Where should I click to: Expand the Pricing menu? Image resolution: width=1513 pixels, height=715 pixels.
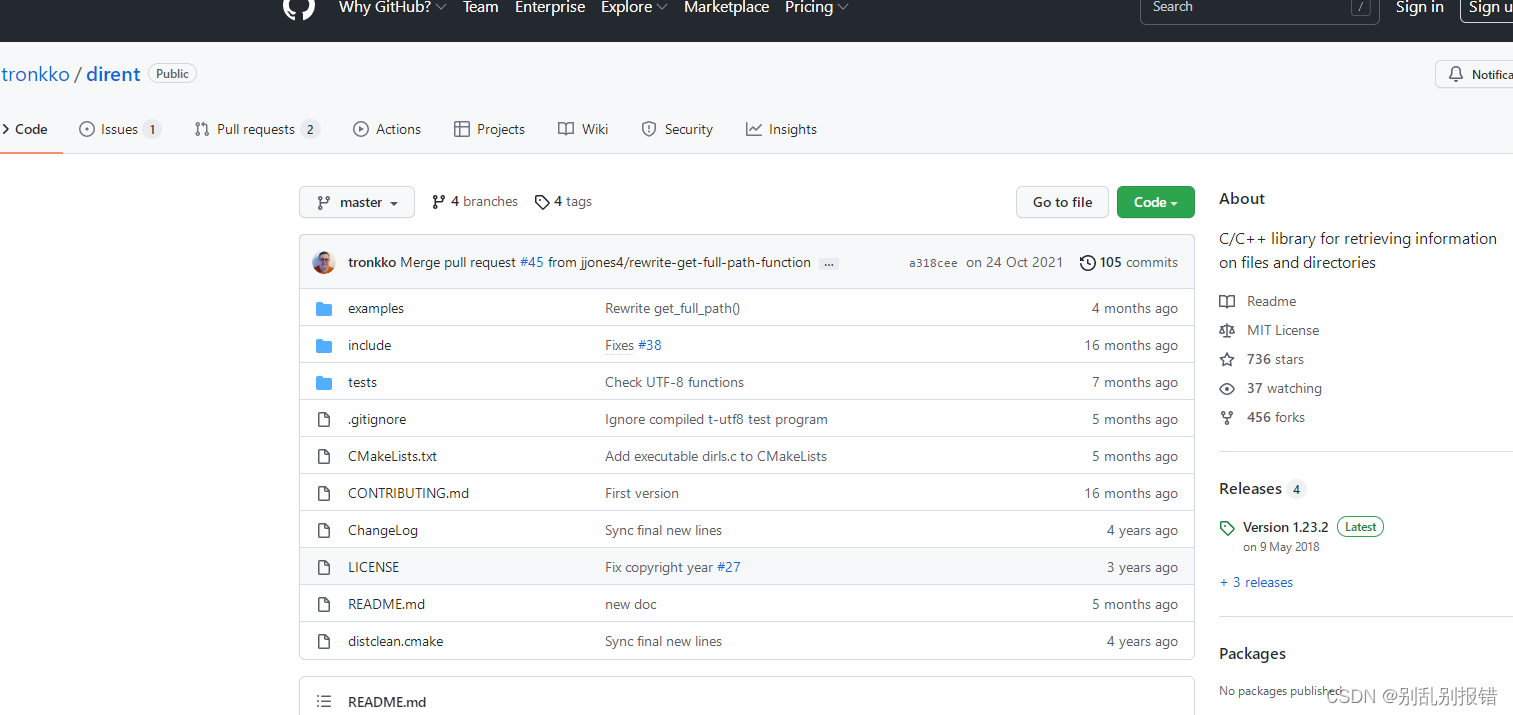click(817, 7)
